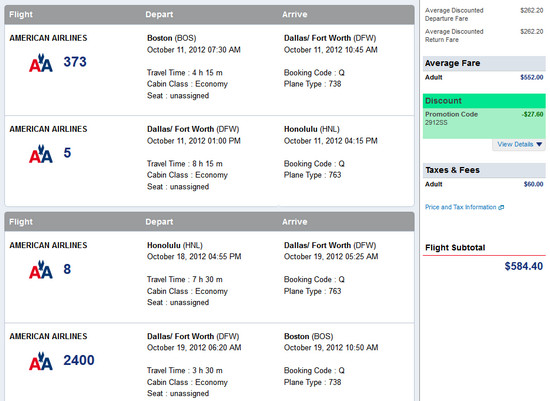Screen dimensions: 550x401
Task: Click the American Airlines logo for flight 373
Action: [41, 63]
